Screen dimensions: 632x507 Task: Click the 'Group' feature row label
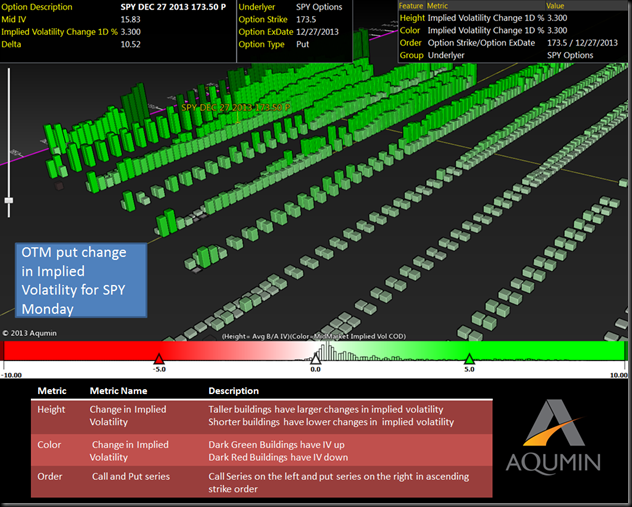[412, 55]
